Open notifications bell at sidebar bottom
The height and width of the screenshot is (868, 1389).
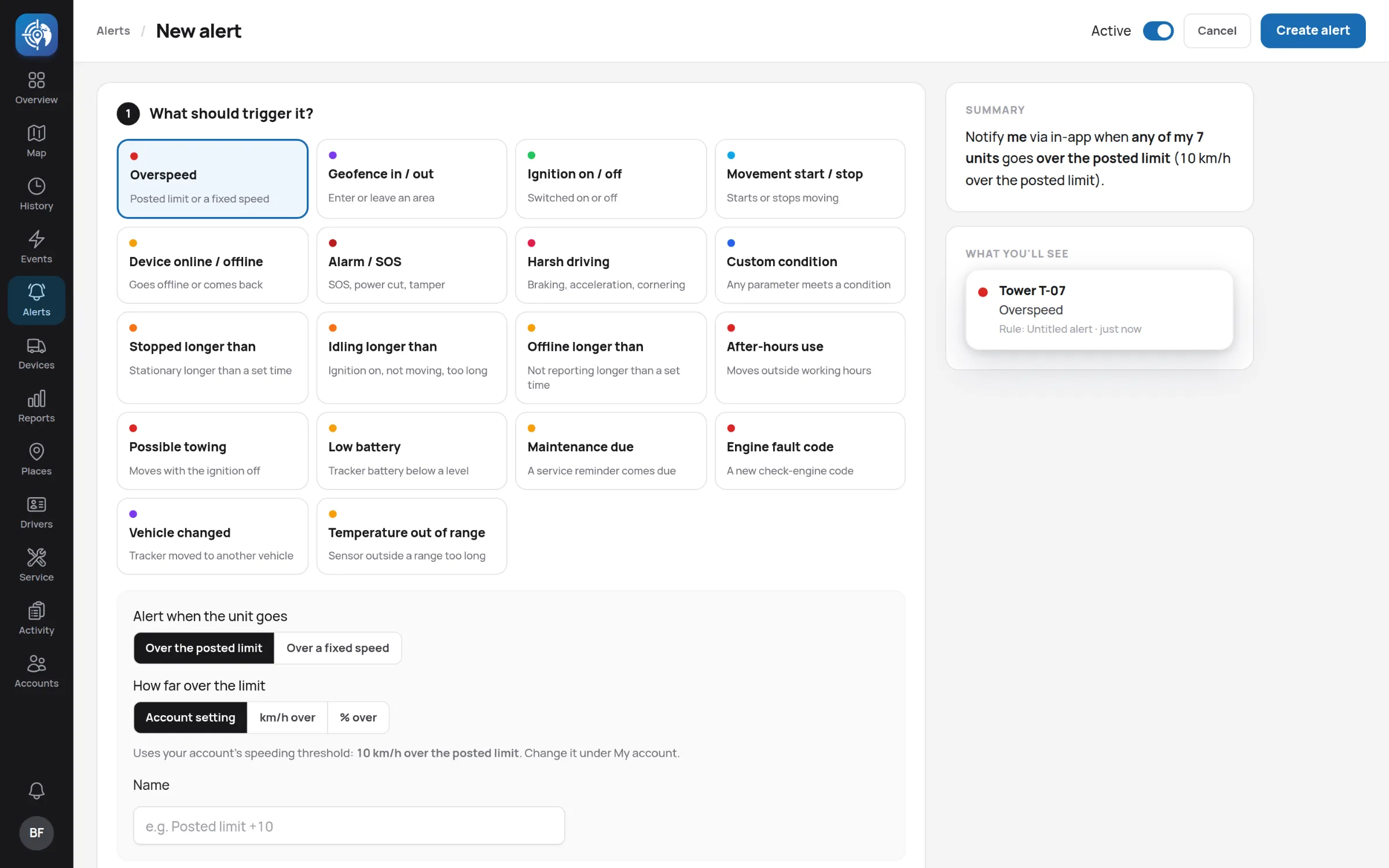[x=36, y=790]
